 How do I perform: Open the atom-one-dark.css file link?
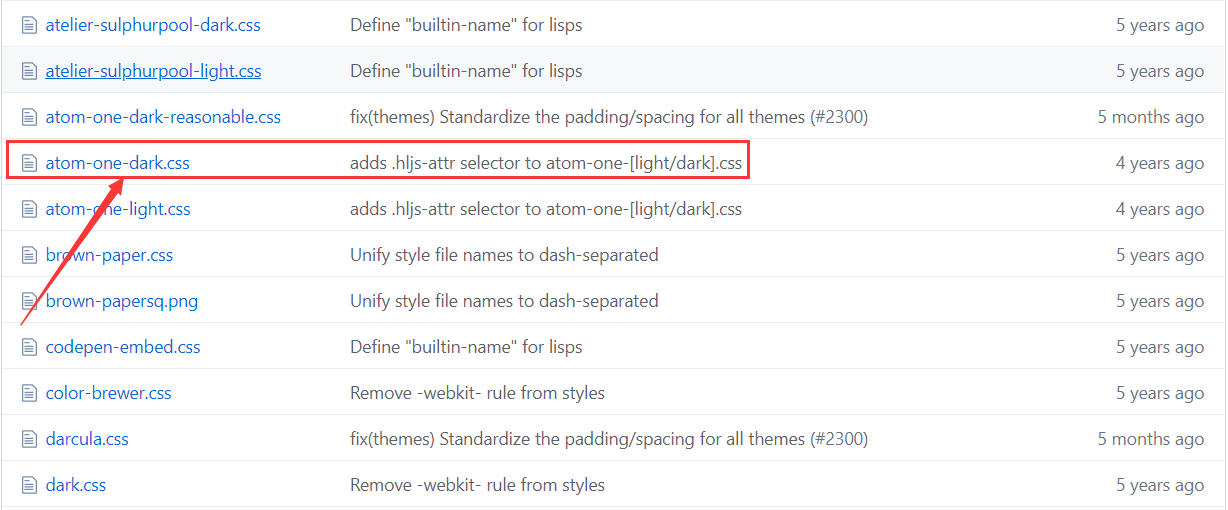[118, 163]
